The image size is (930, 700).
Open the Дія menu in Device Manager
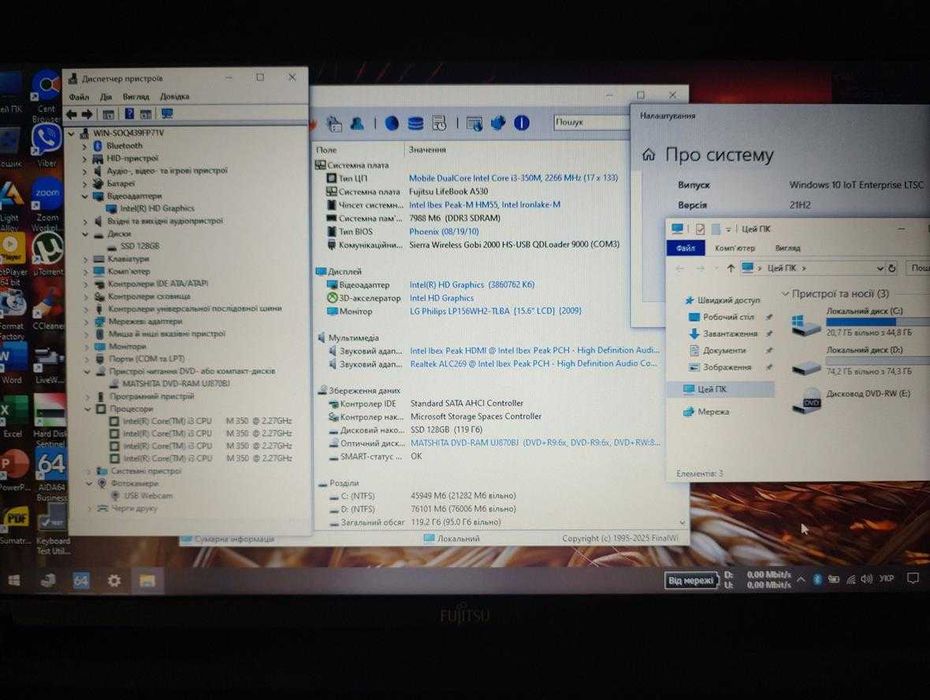[x=106, y=97]
